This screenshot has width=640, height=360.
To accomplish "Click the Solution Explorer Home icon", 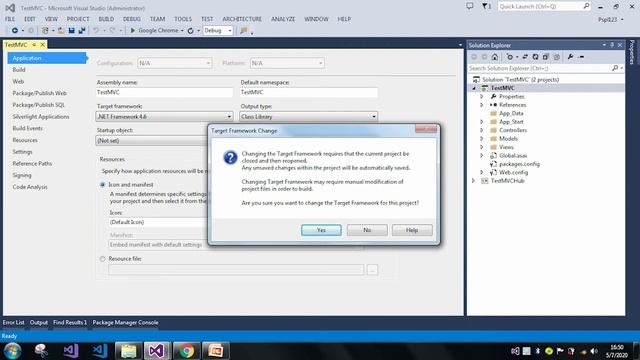I will click(495, 57).
